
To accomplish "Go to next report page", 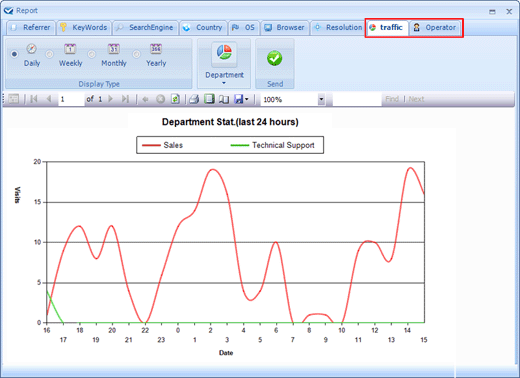I will click(111, 99).
